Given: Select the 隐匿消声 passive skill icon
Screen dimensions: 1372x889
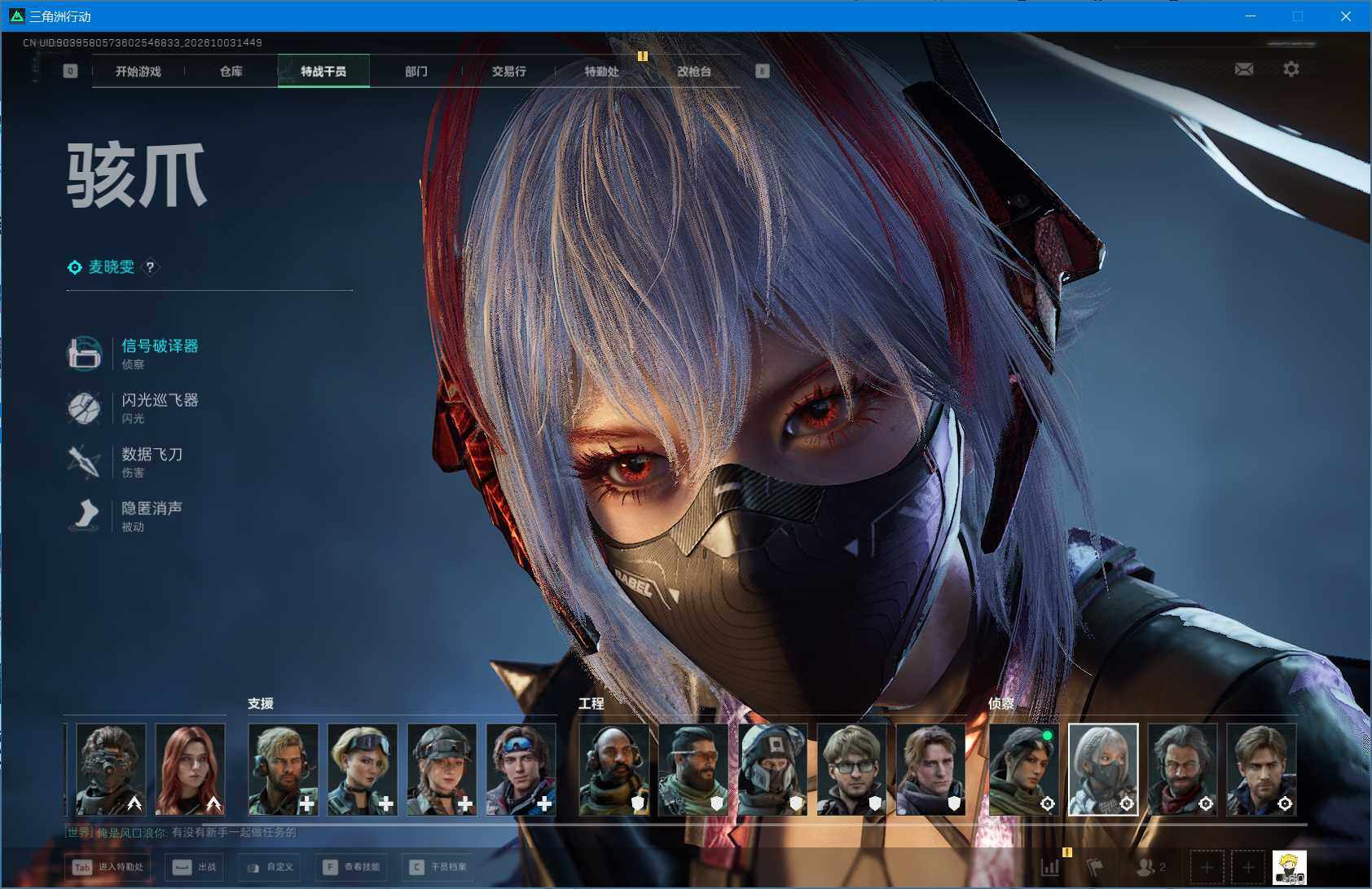Looking at the screenshot, I should [x=84, y=515].
